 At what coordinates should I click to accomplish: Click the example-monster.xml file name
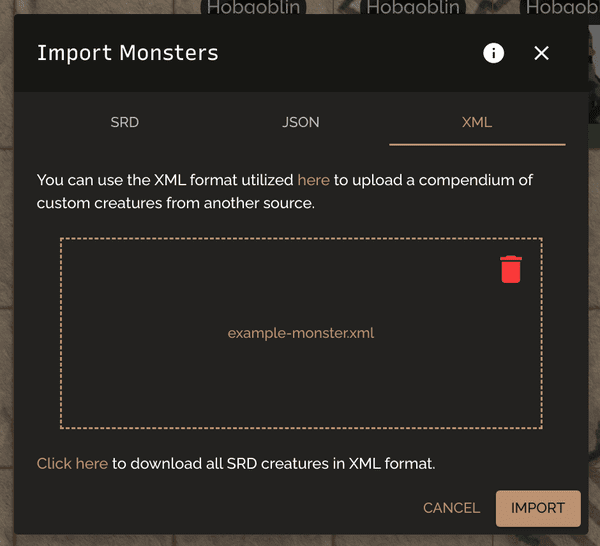[301, 333]
